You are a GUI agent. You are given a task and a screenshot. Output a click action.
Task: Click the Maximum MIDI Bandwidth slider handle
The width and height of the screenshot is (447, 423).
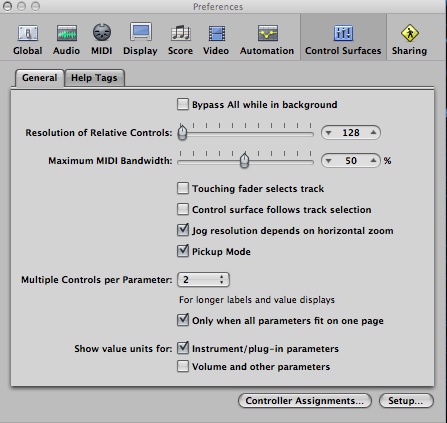pyautogui.click(x=245, y=160)
